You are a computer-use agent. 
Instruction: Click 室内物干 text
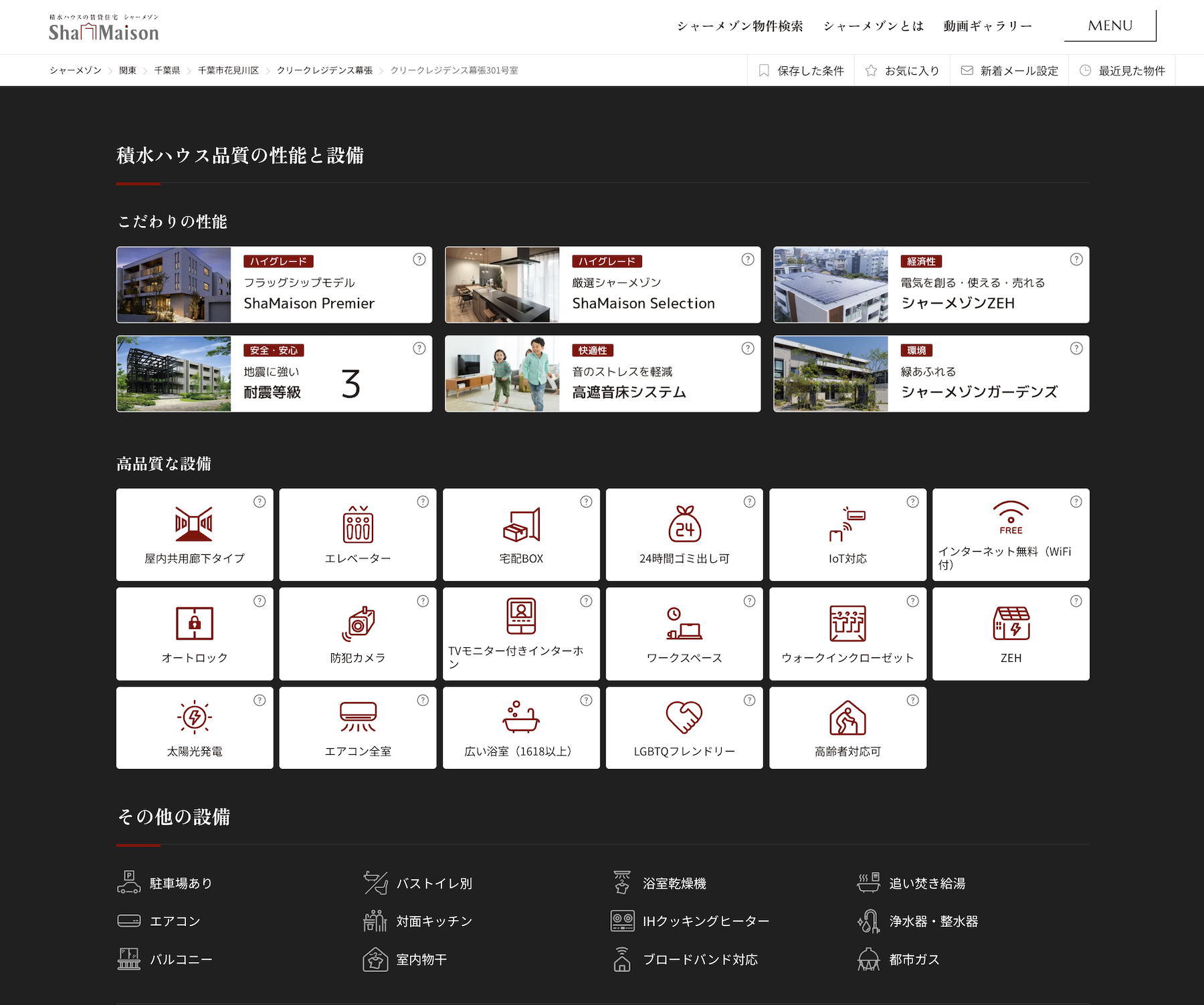pyautogui.click(x=421, y=960)
